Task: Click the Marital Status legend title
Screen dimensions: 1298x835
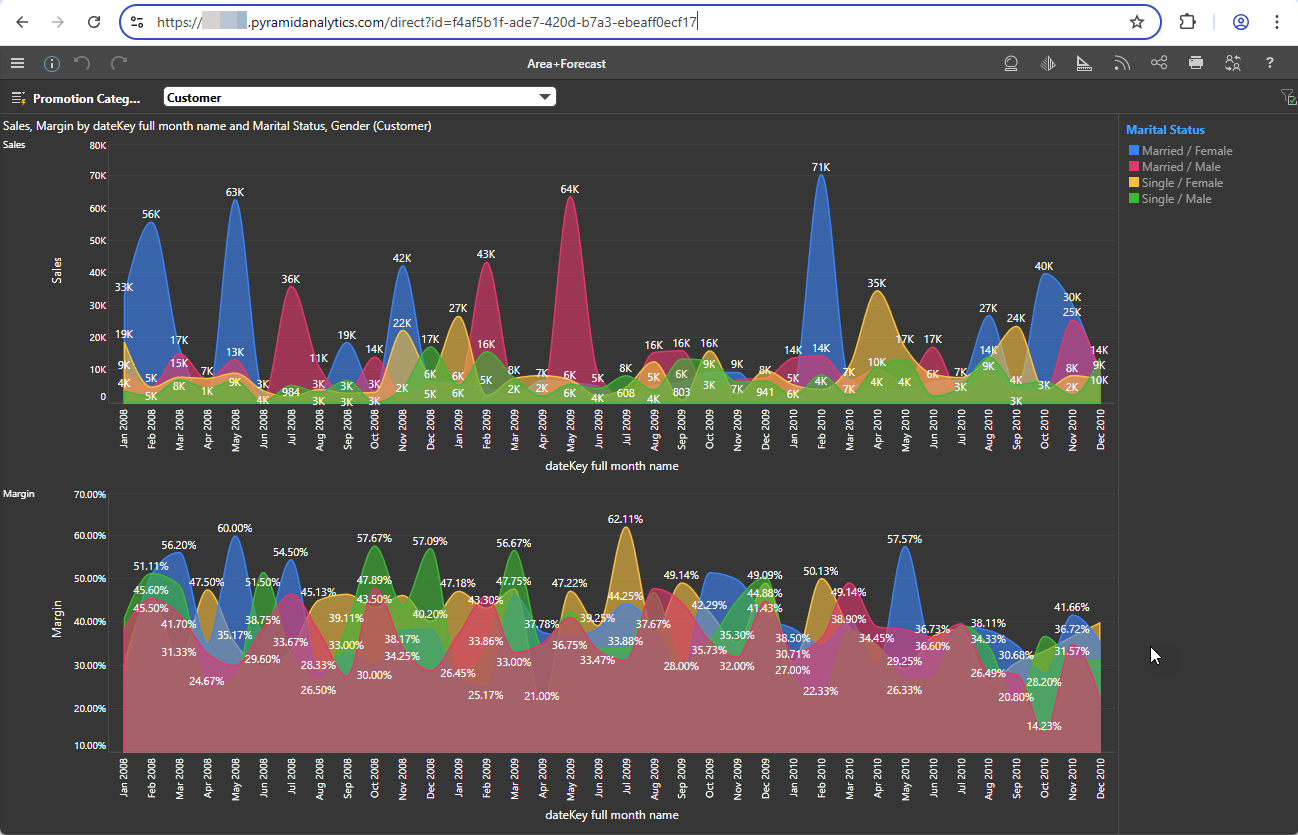Action: tap(1165, 130)
